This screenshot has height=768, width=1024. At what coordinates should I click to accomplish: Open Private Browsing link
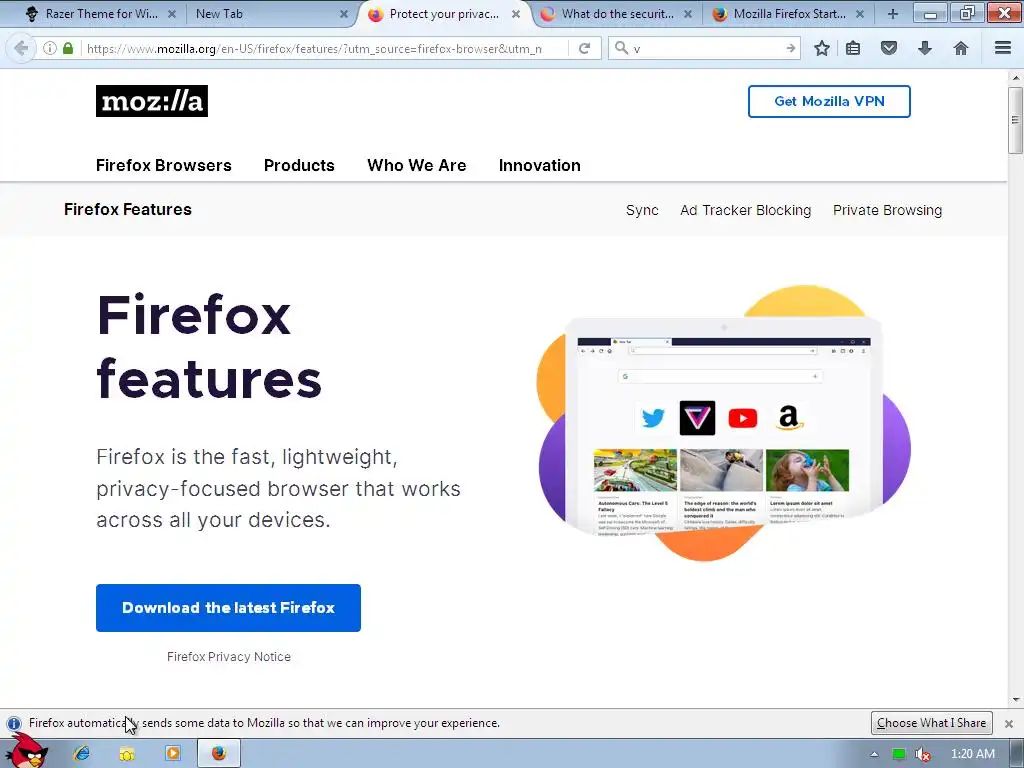[888, 210]
